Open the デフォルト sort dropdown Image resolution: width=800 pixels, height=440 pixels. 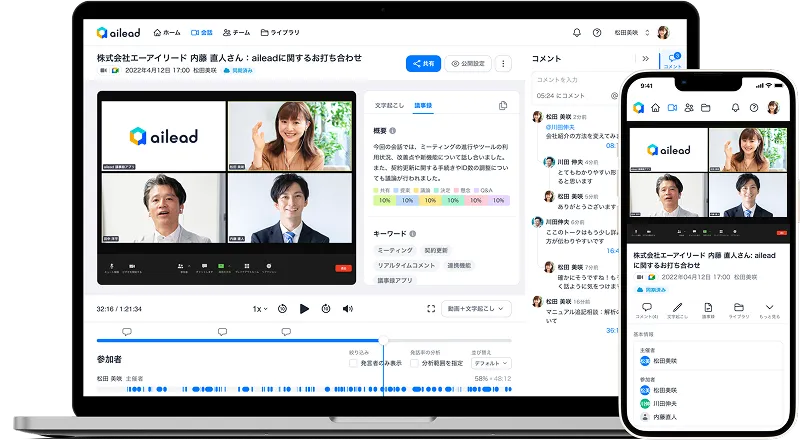pyautogui.click(x=491, y=363)
